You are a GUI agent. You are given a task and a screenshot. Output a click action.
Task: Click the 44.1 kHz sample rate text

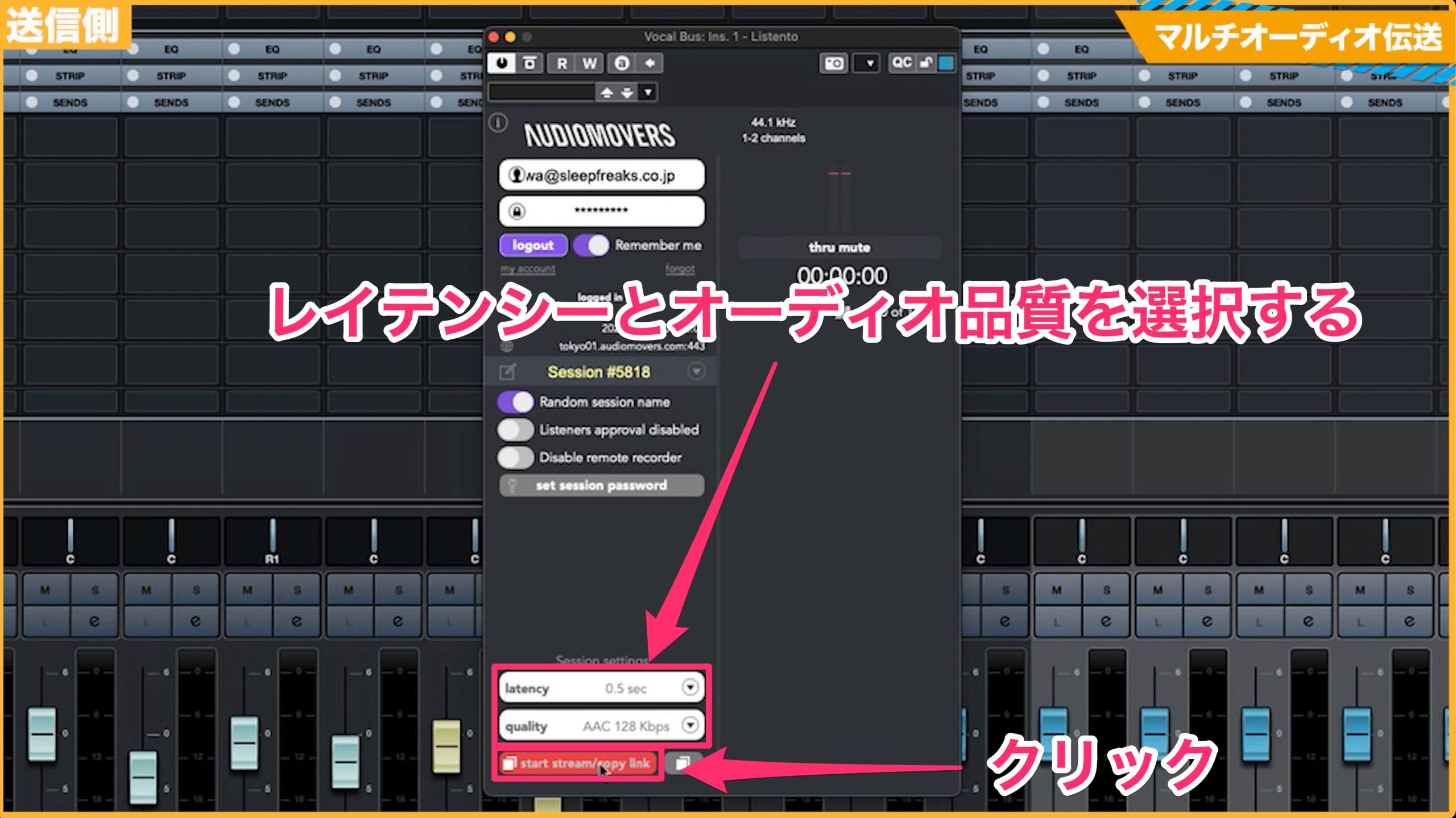pyautogui.click(x=773, y=122)
